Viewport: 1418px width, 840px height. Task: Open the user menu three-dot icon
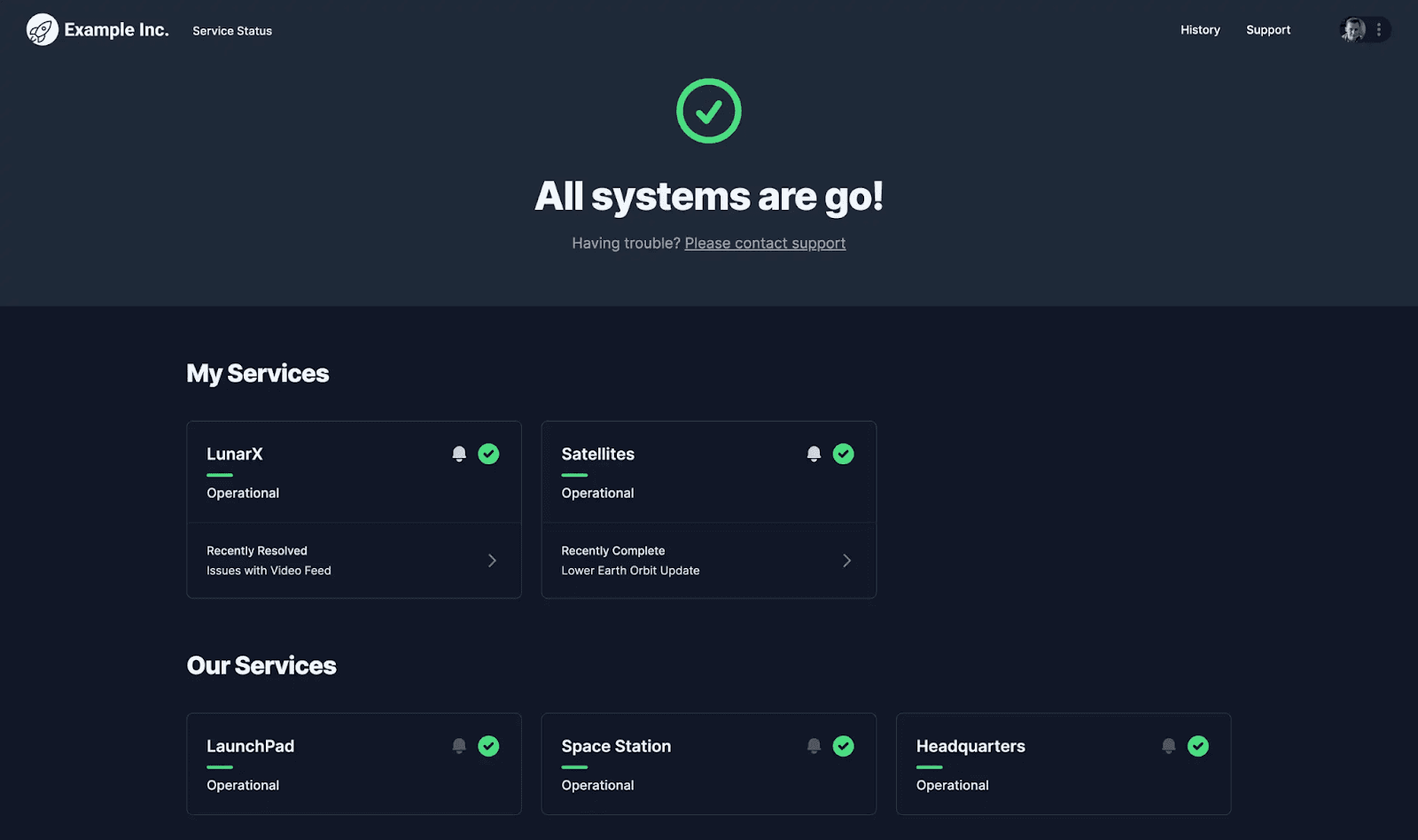pyautogui.click(x=1378, y=30)
